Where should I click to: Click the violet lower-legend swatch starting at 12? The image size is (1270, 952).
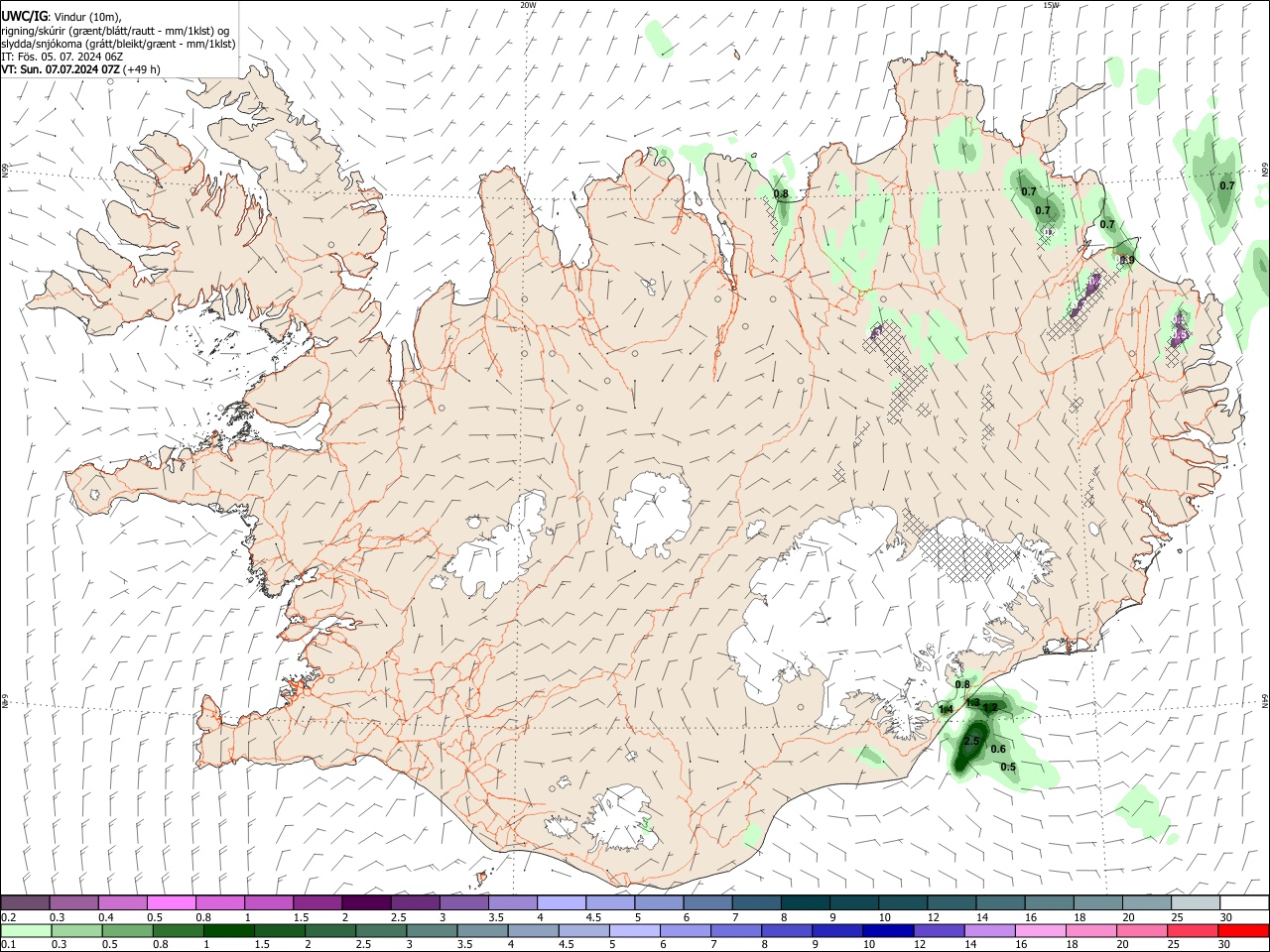click(938, 930)
